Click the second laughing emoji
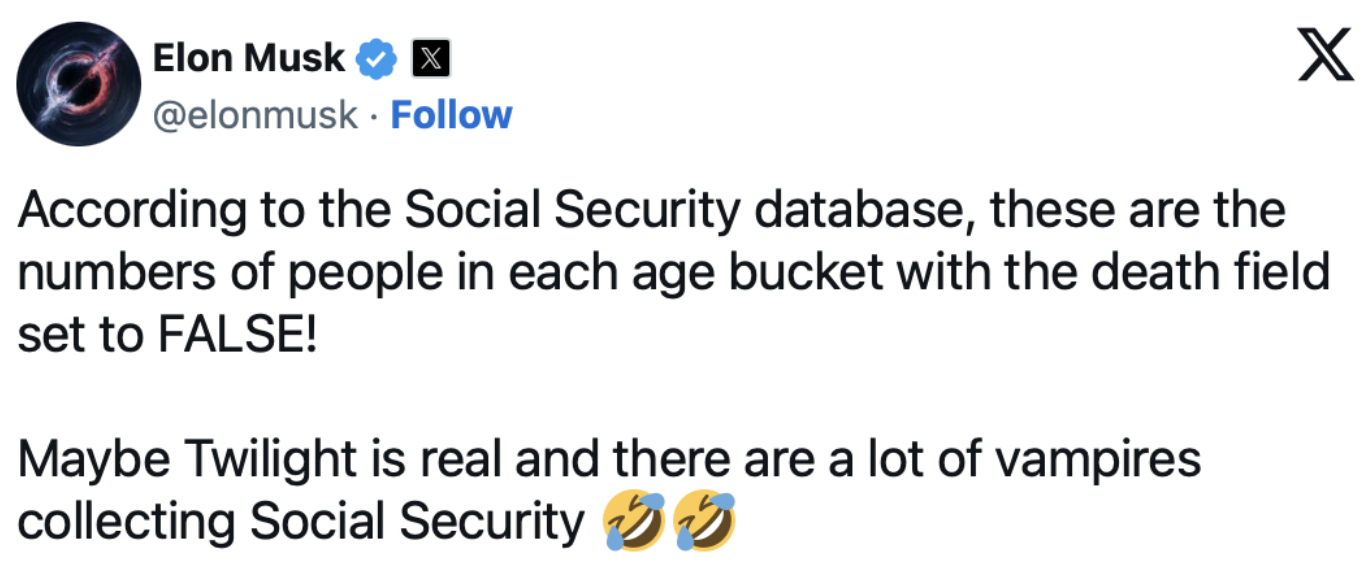The height and width of the screenshot is (570, 1372). (x=705, y=522)
